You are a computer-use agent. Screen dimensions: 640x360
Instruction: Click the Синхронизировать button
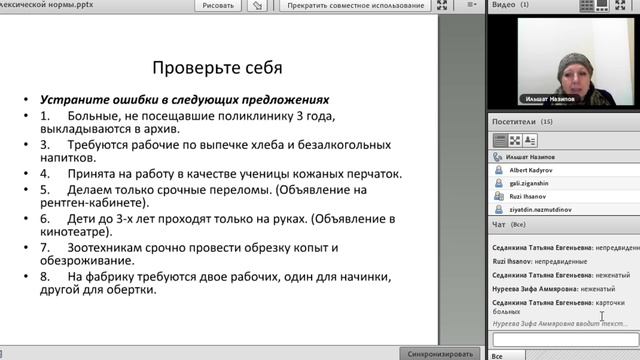click(x=440, y=354)
